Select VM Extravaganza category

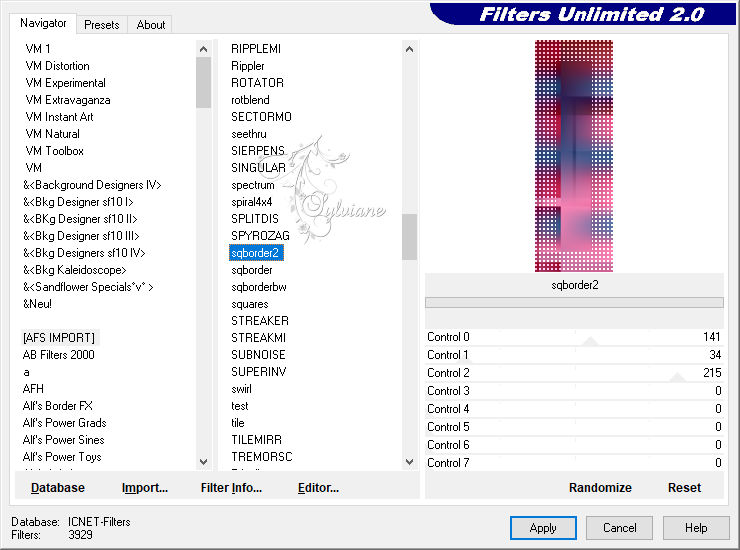click(67, 100)
